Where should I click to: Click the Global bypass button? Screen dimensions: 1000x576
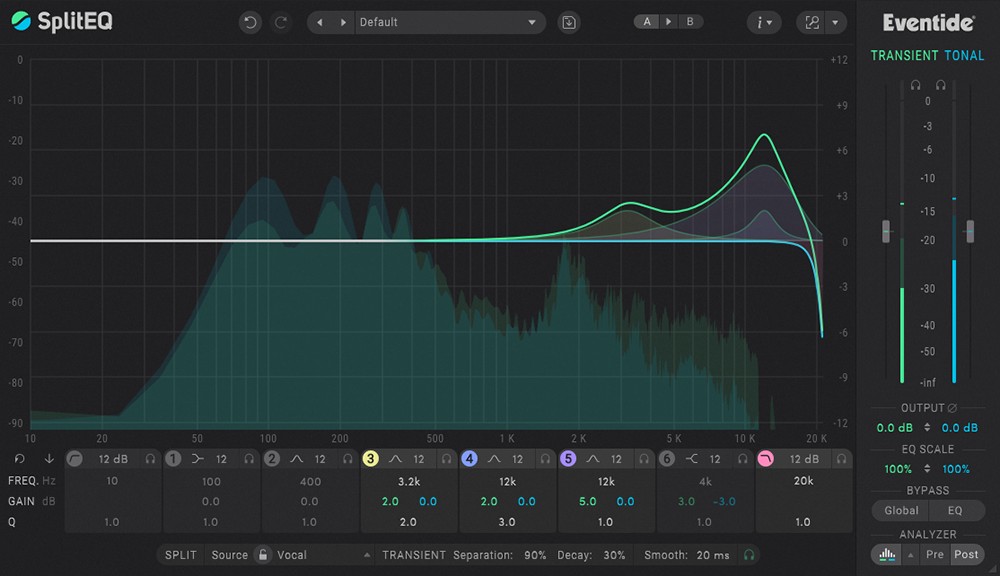(901, 510)
